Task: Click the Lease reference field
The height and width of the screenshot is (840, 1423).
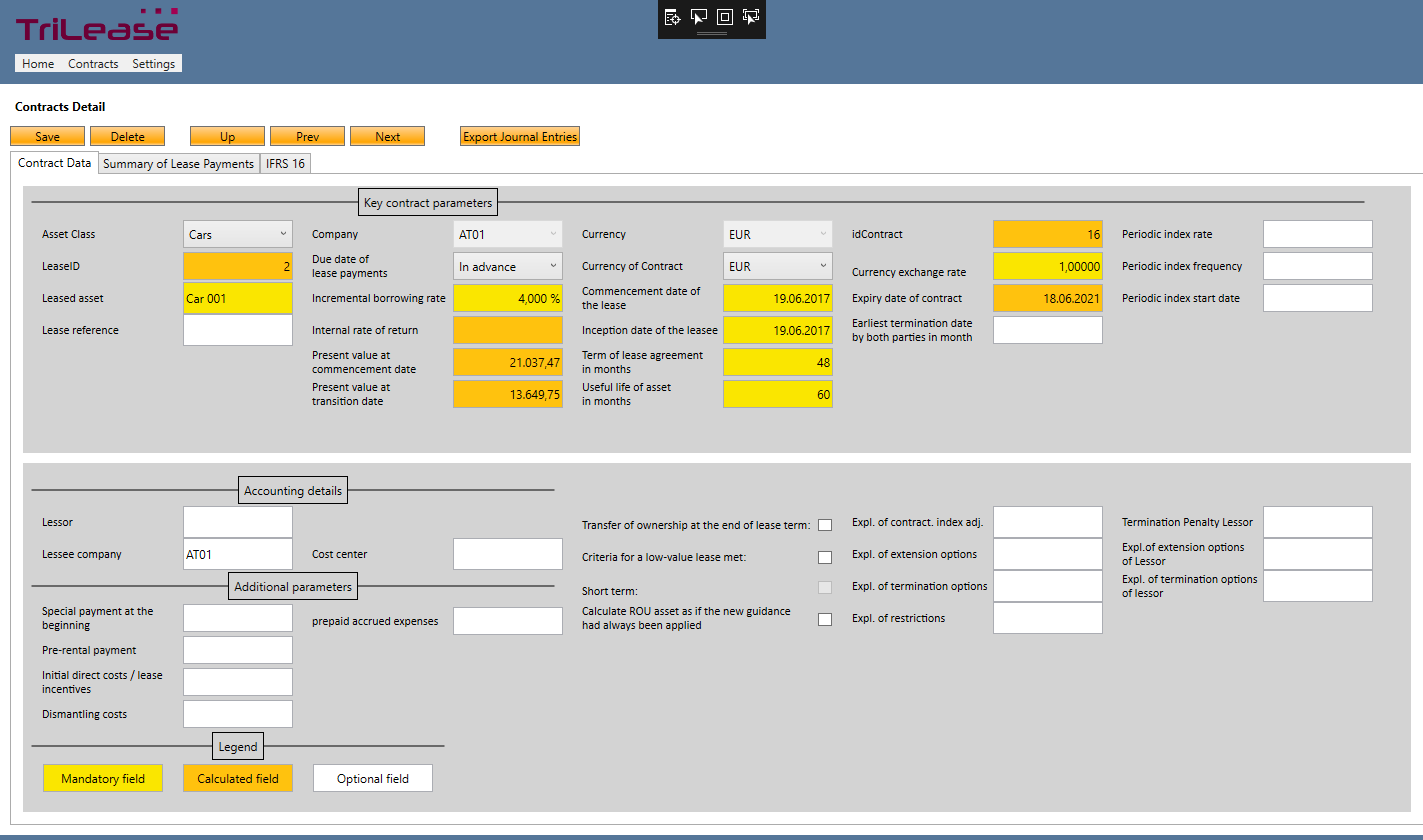Action: [238, 330]
